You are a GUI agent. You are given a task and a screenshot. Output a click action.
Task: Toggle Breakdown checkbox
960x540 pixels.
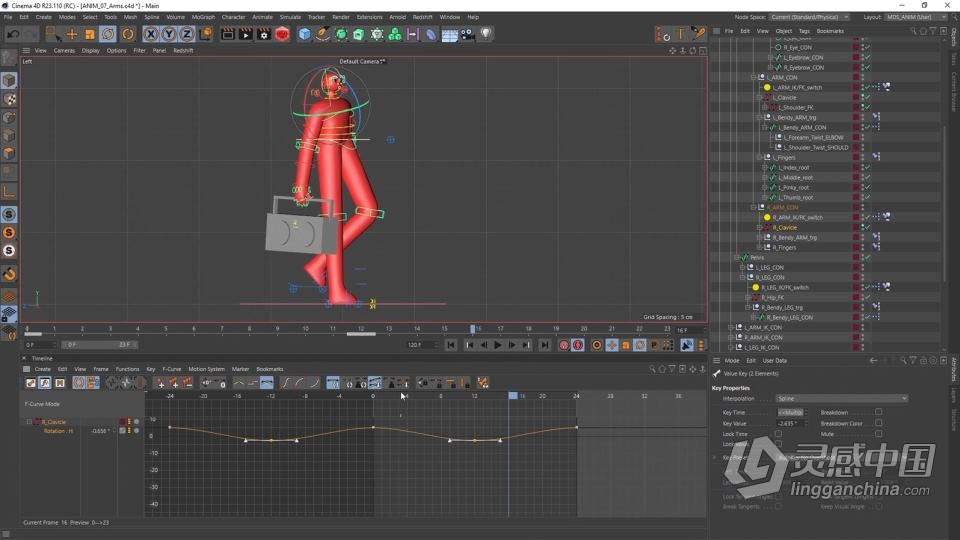879,412
